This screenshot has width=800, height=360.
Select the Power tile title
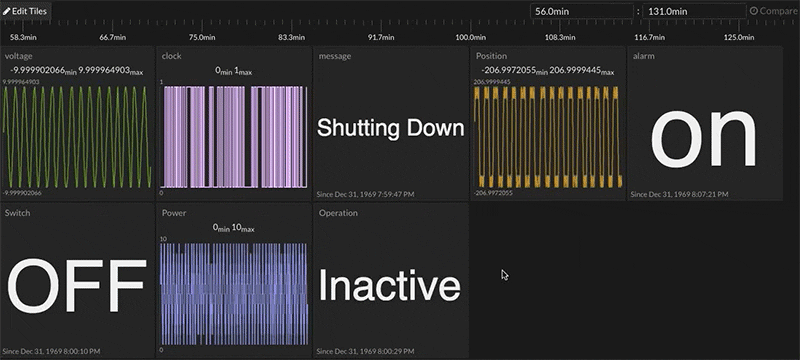coord(174,213)
